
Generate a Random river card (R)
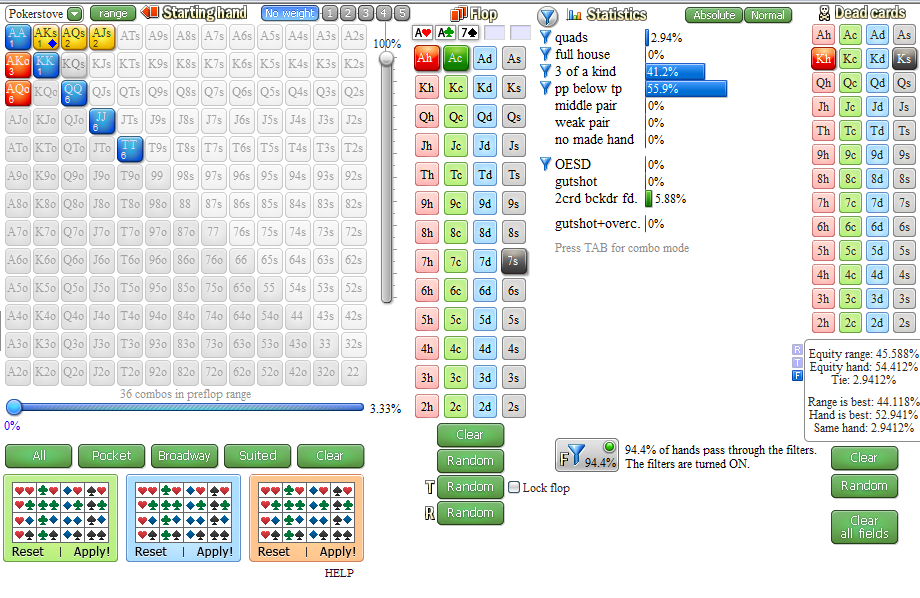coord(470,513)
